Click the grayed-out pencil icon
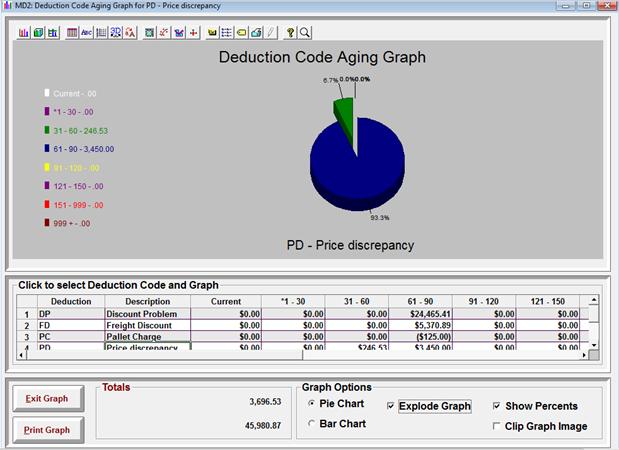Viewport: 619px width, 450px height. [271, 32]
